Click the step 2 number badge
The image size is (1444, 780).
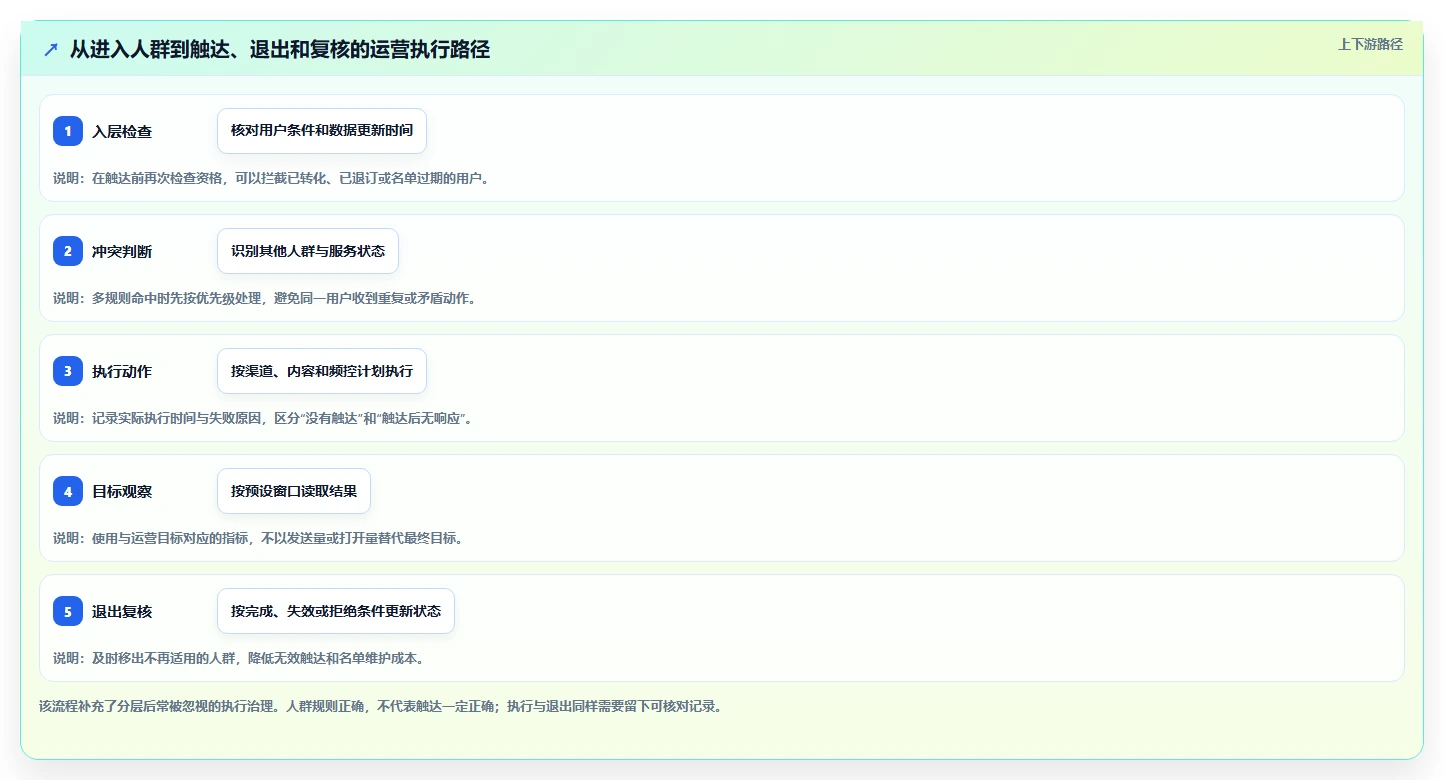pos(68,251)
